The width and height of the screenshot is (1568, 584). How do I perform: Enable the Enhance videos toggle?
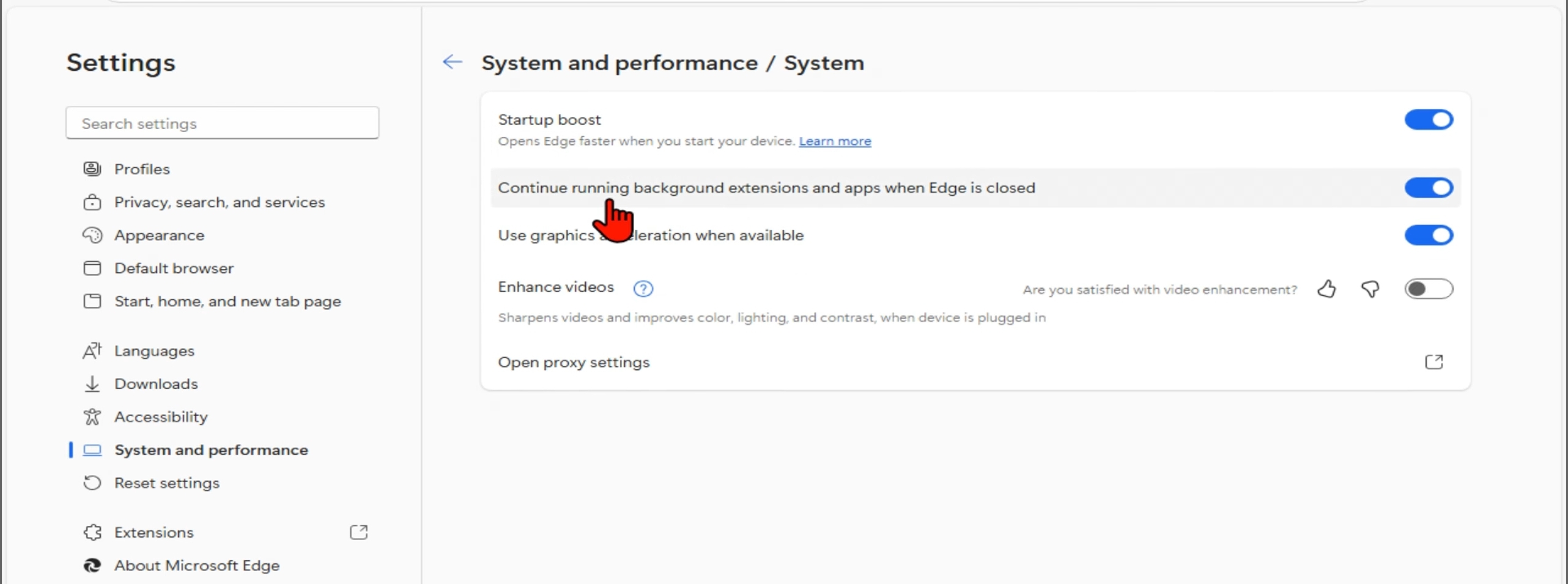click(1428, 289)
